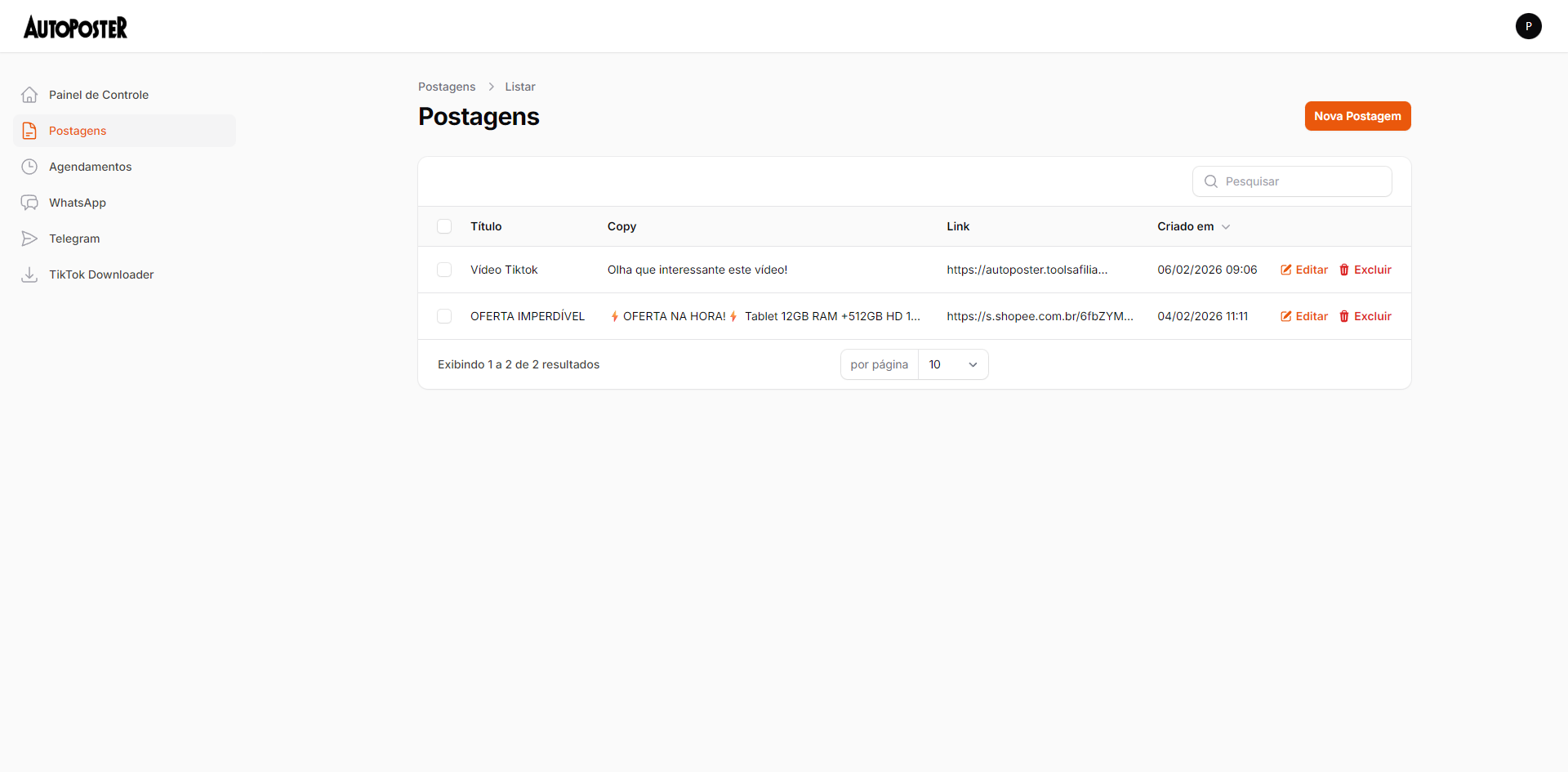The image size is (1568, 772).
Task: Select Agendamentos in the navigation menu
Action: click(90, 166)
